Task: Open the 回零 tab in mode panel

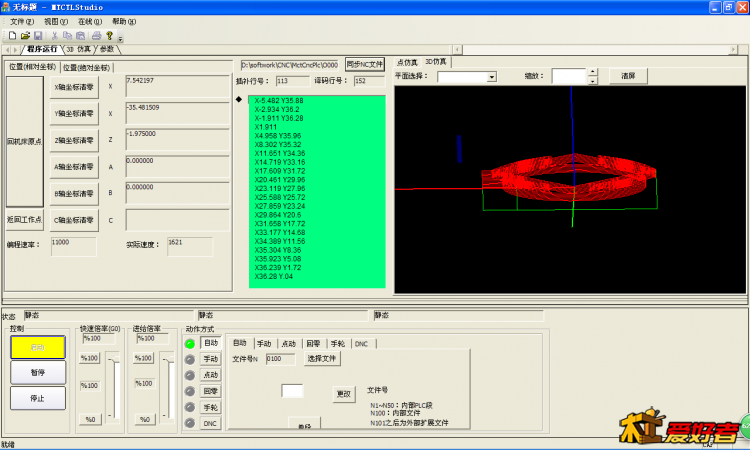Action: (x=313, y=344)
